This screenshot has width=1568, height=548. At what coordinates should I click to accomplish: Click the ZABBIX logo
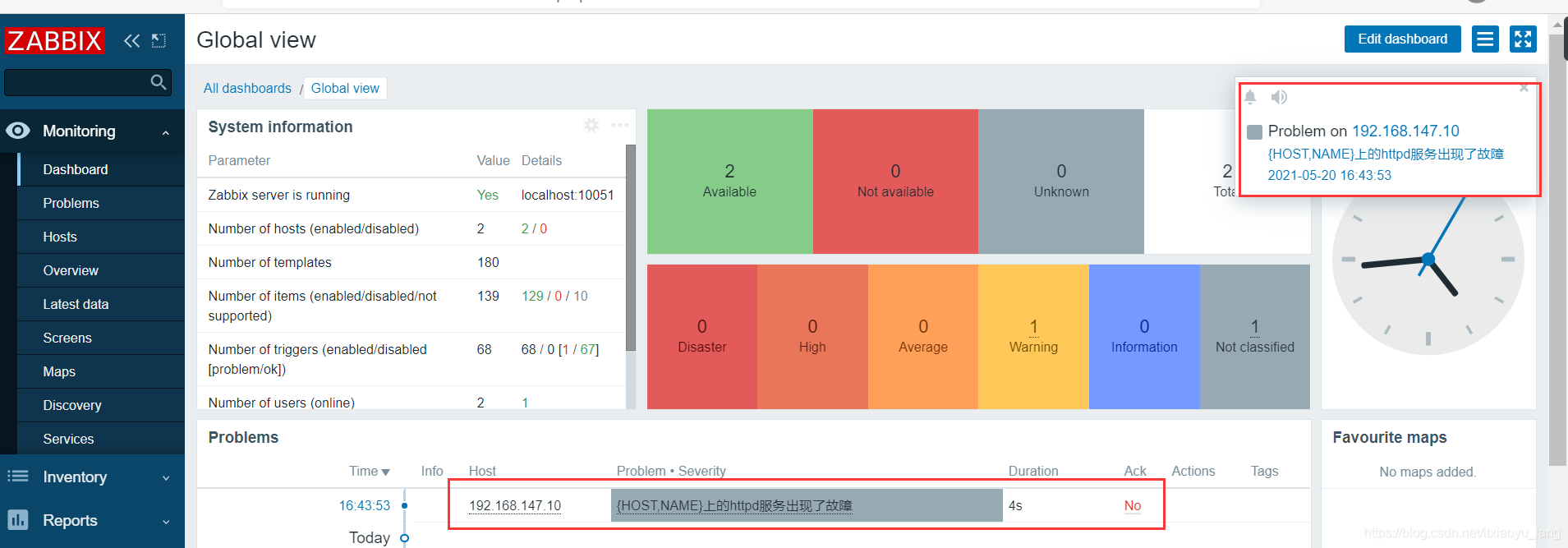(x=54, y=40)
